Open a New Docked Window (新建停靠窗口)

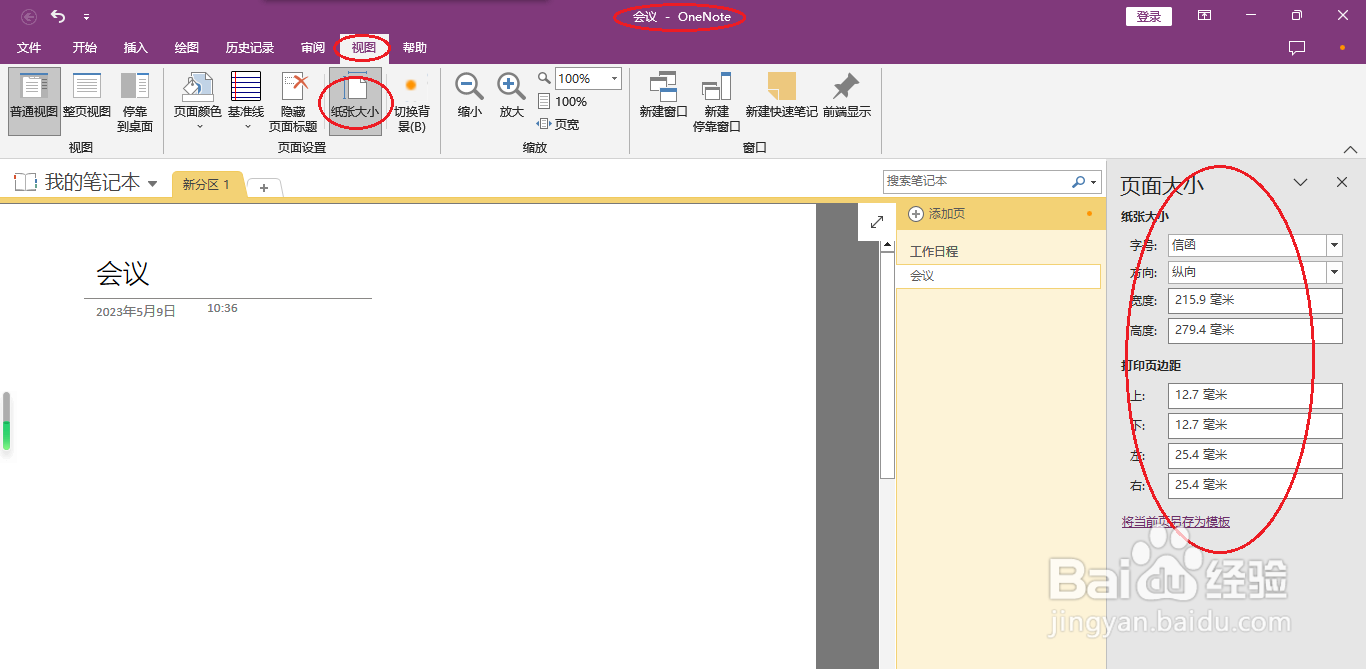pos(717,101)
